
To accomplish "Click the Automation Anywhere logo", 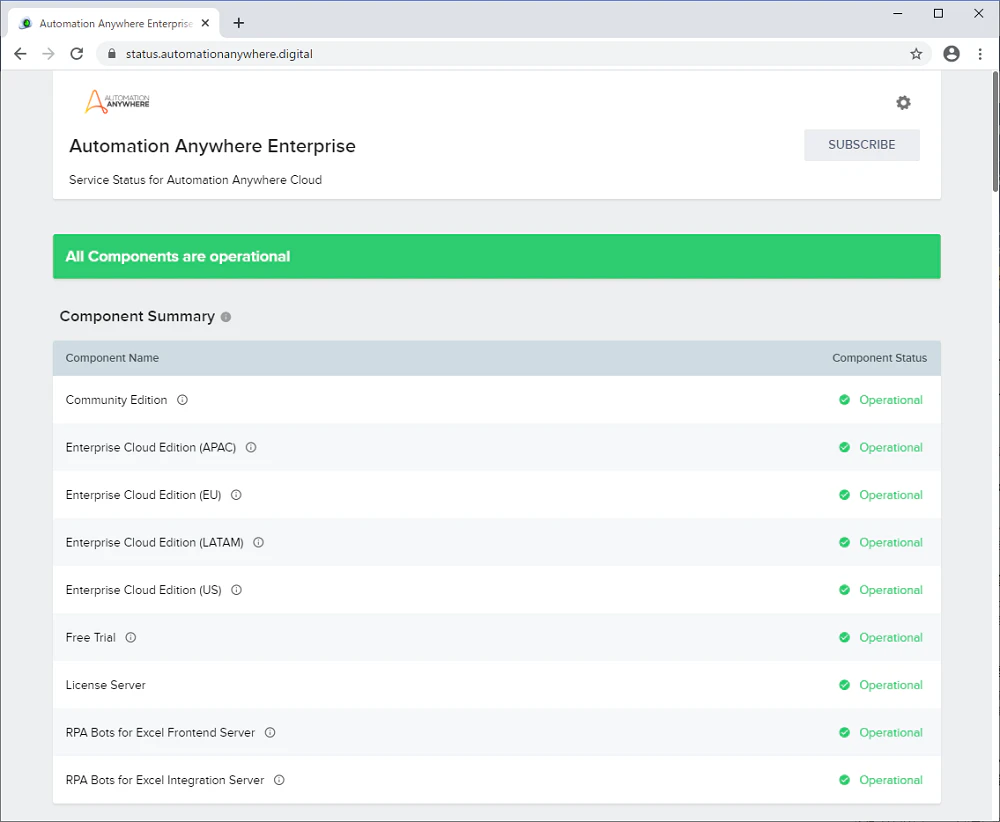I will pos(117,101).
